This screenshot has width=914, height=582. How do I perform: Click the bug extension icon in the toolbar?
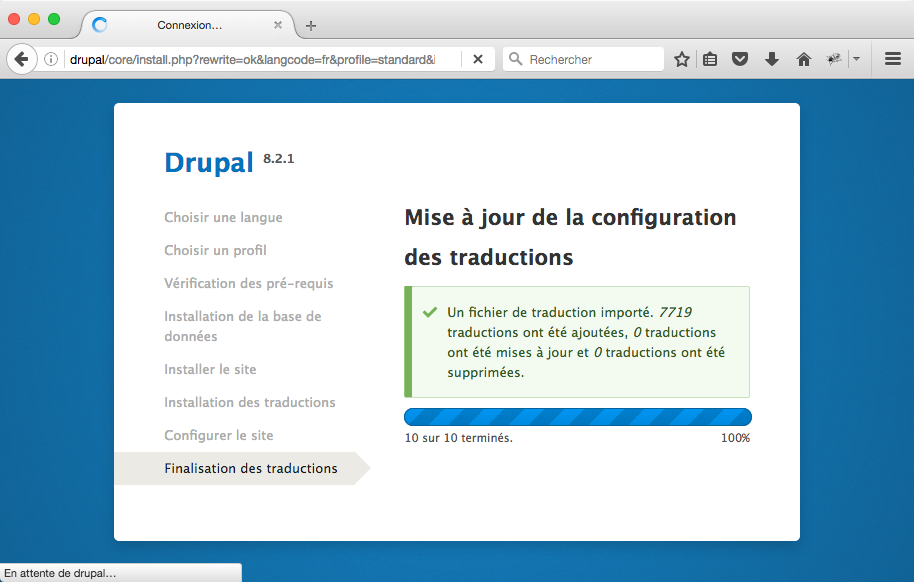834,59
